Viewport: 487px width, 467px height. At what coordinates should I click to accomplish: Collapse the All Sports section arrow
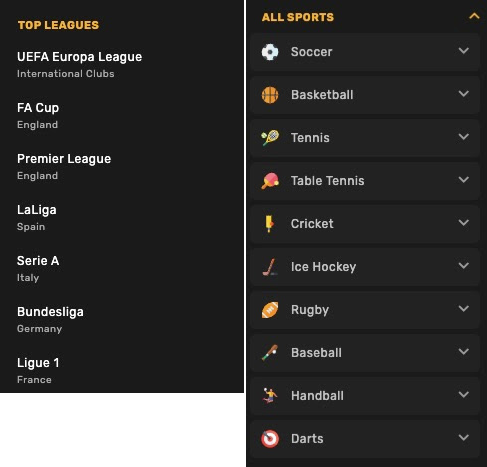point(474,16)
